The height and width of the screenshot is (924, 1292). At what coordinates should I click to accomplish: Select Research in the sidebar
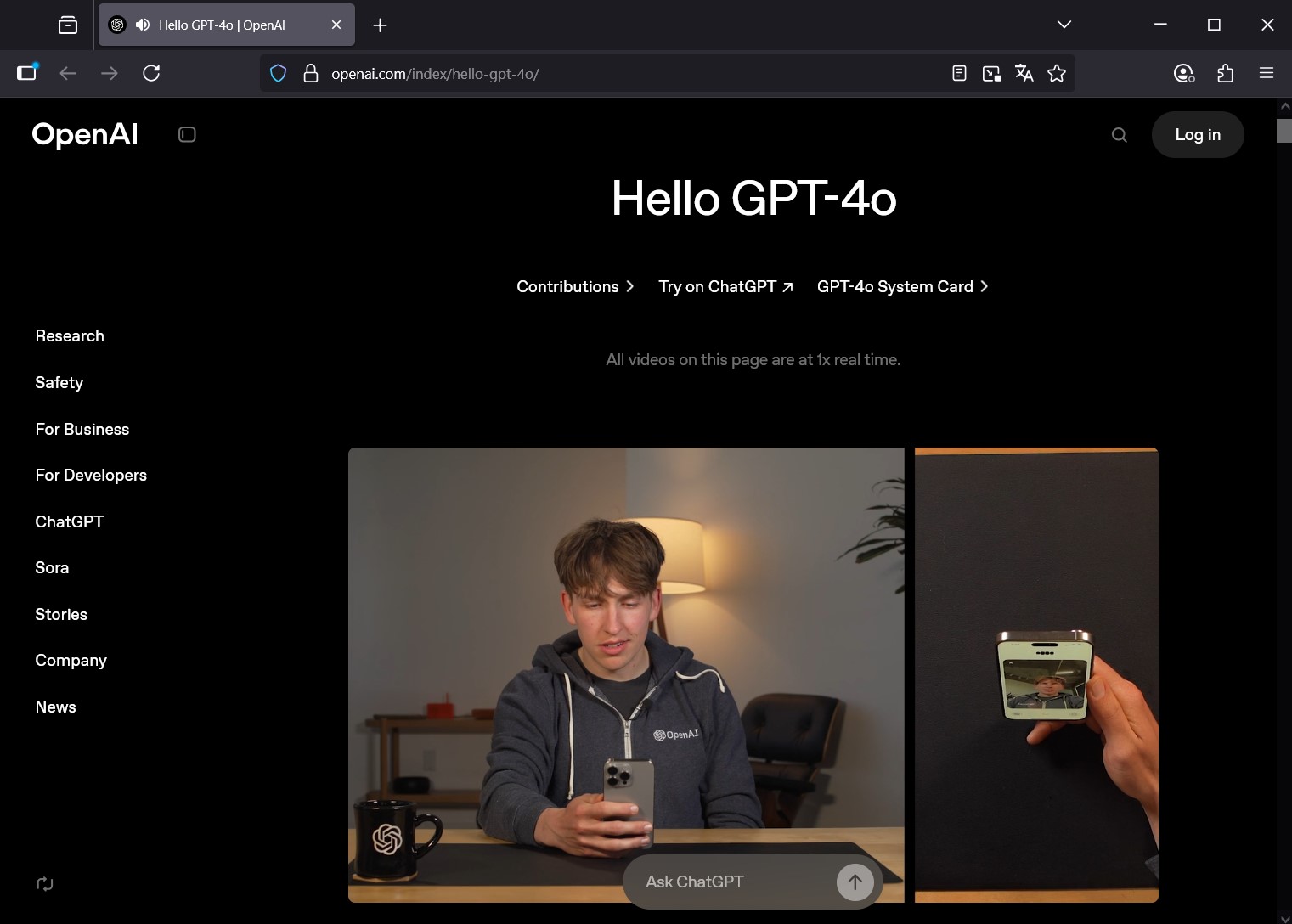click(x=70, y=335)
